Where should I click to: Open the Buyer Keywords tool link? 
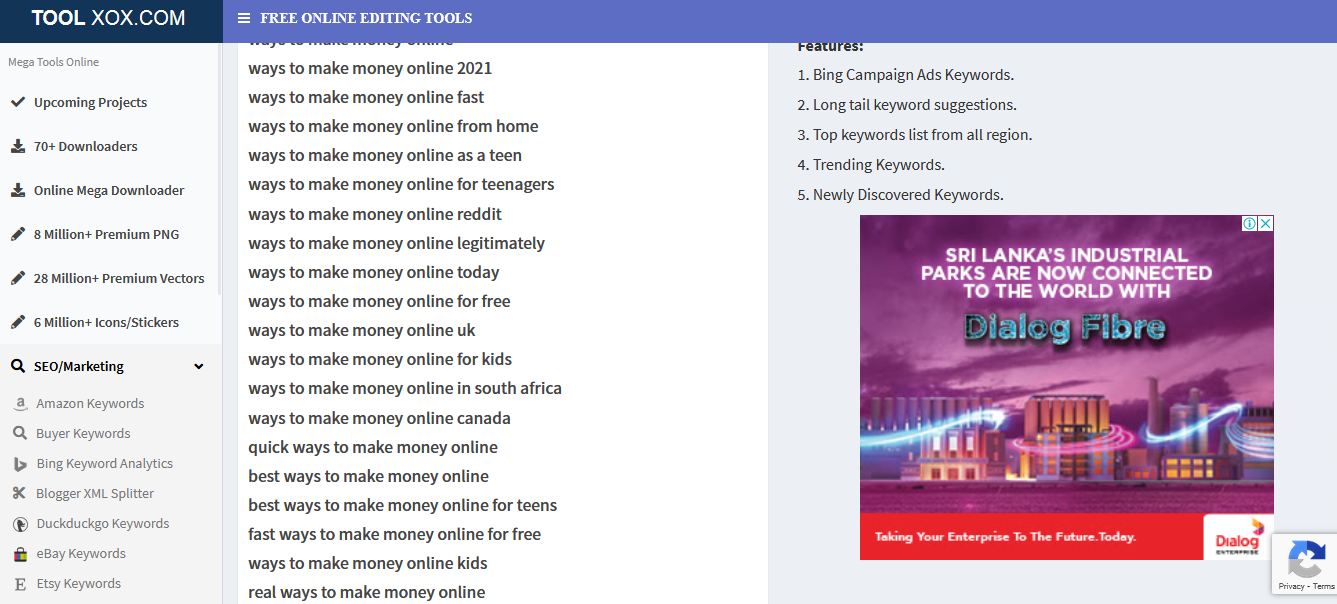pos(84,434)
